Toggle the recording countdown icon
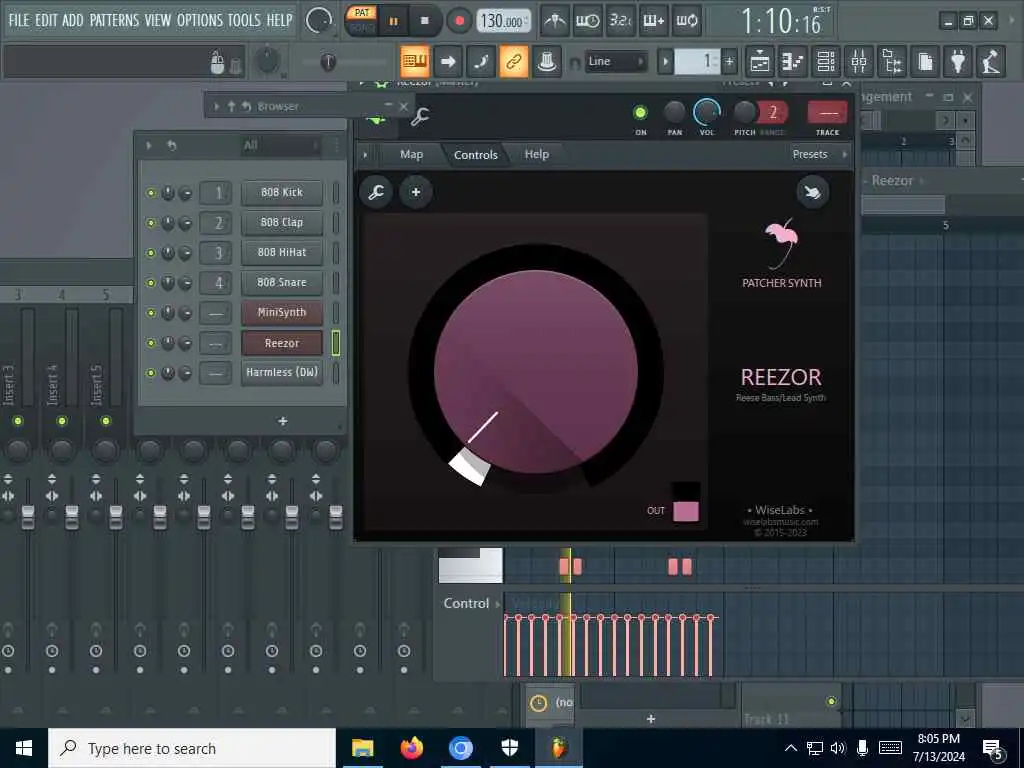1024x768 pixels. tap(620, 22)
